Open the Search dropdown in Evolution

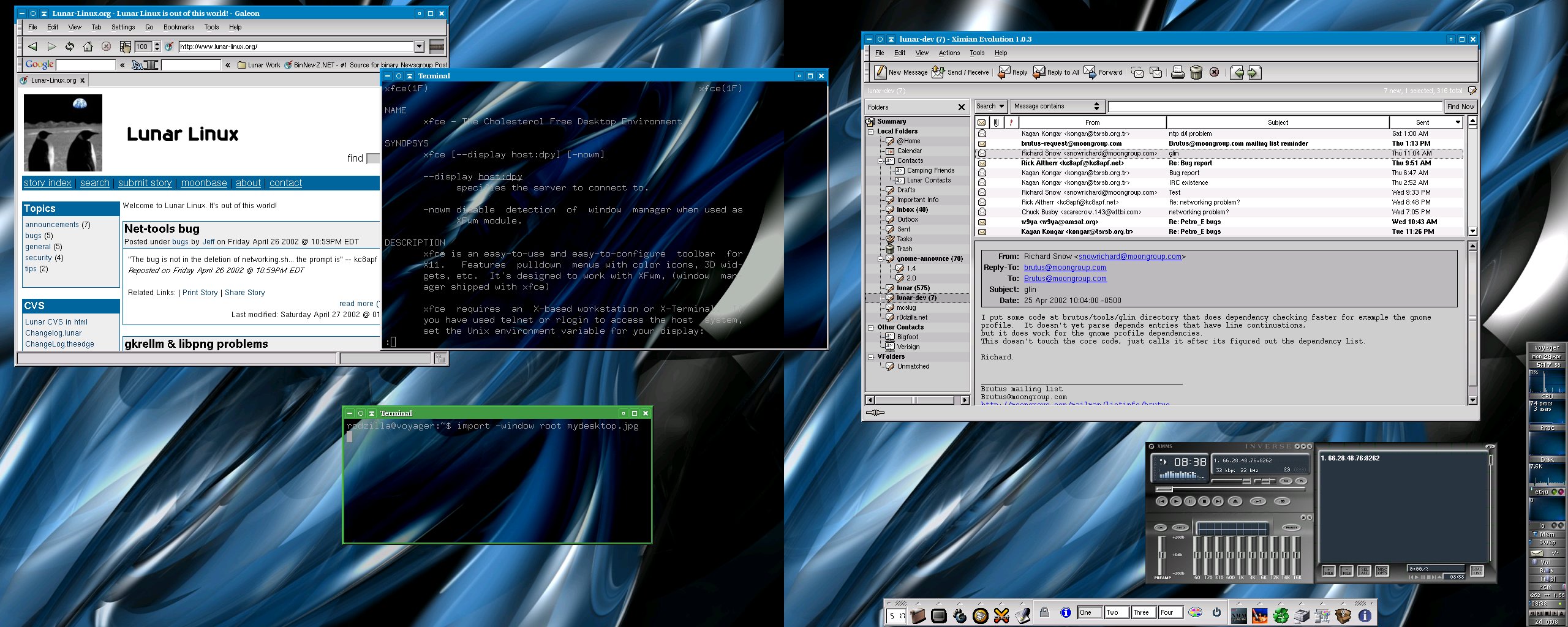click(x=990, y=107)
